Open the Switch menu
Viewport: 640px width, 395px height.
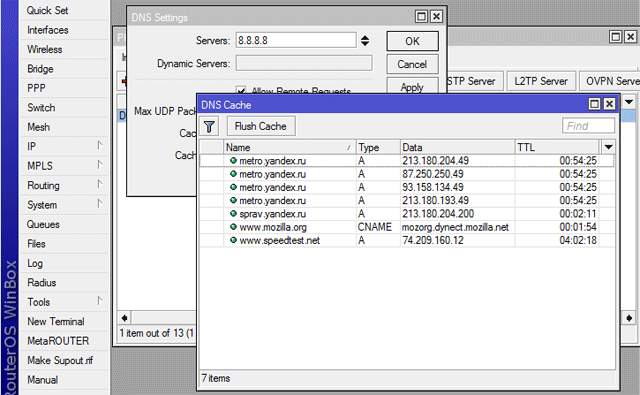41,108
